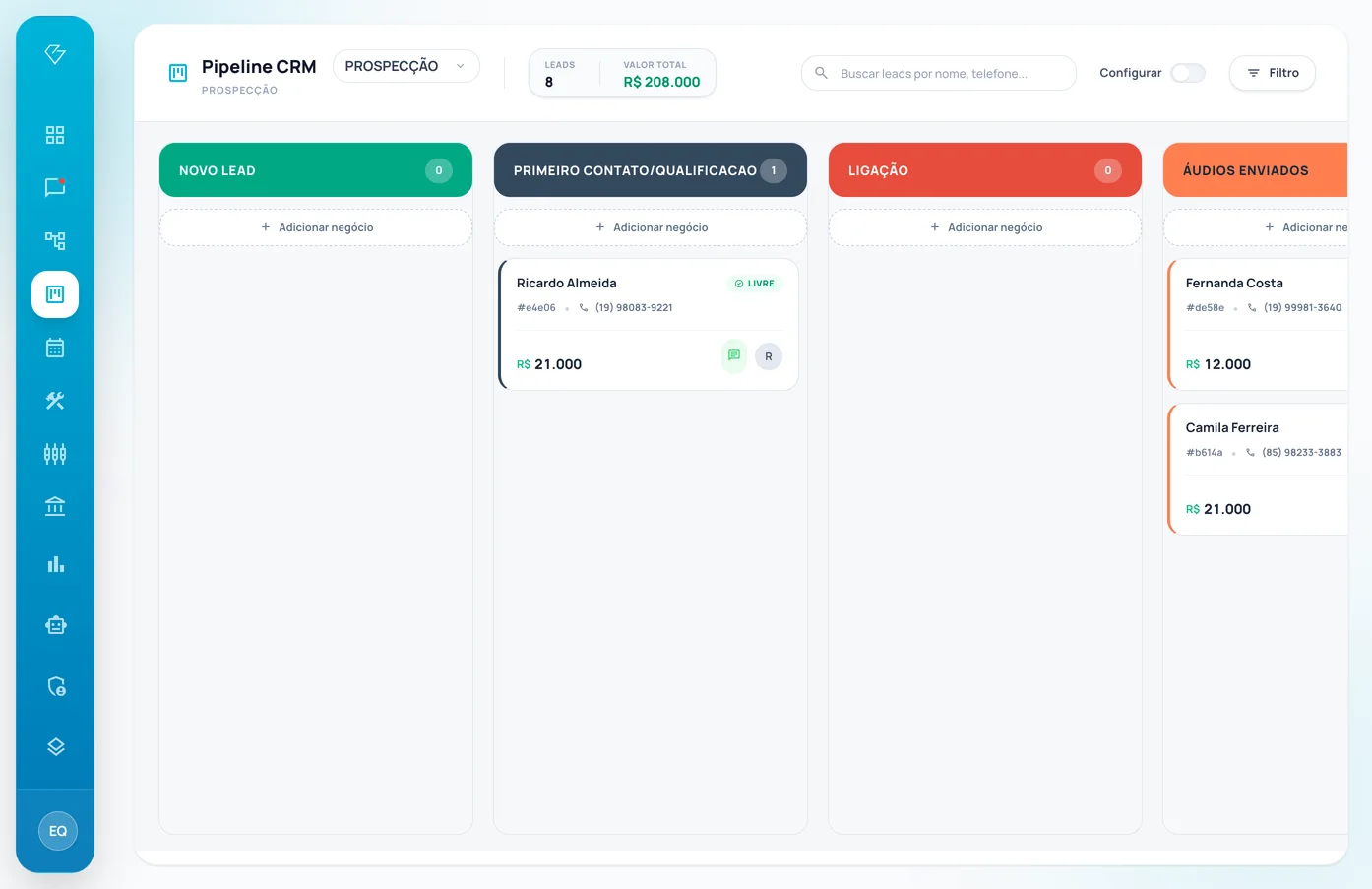Open the bank institution icon in sidebar
1372x889 pixels.
[55, 506]
